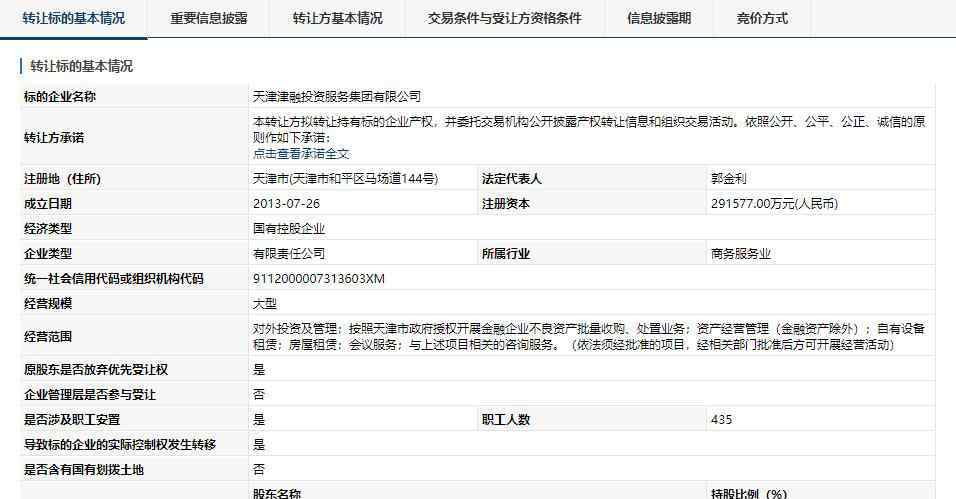
Task: Click the 经营规模 label
Action: [x=48, y=304]
